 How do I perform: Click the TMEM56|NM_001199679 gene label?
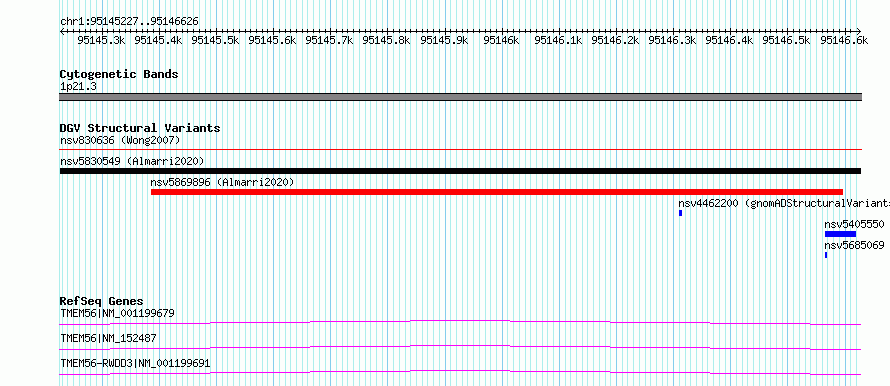tap(117, 313)
